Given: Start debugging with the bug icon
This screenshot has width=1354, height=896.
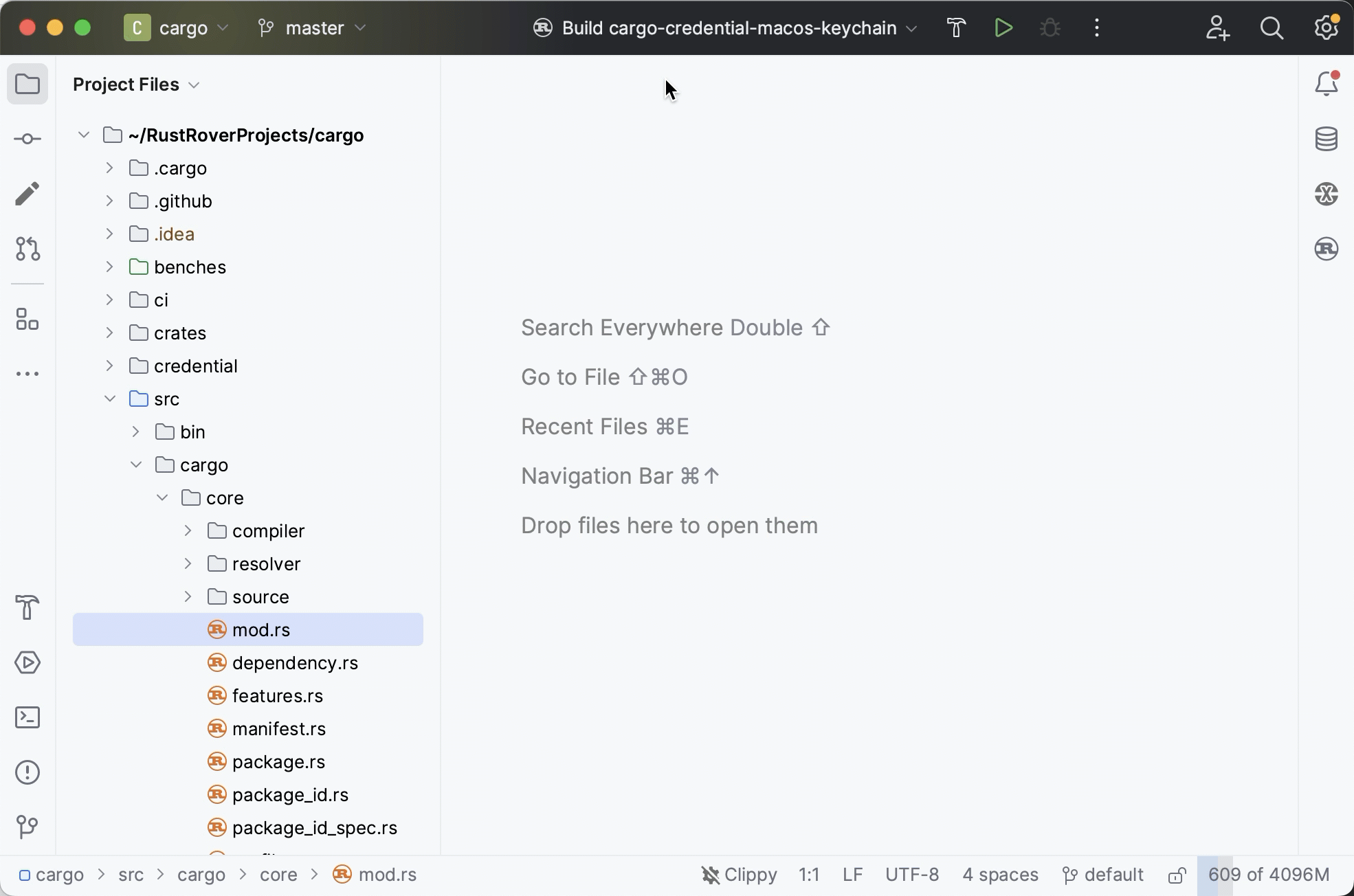Looking at the screenshot, I should click(x=1050, y=27).
